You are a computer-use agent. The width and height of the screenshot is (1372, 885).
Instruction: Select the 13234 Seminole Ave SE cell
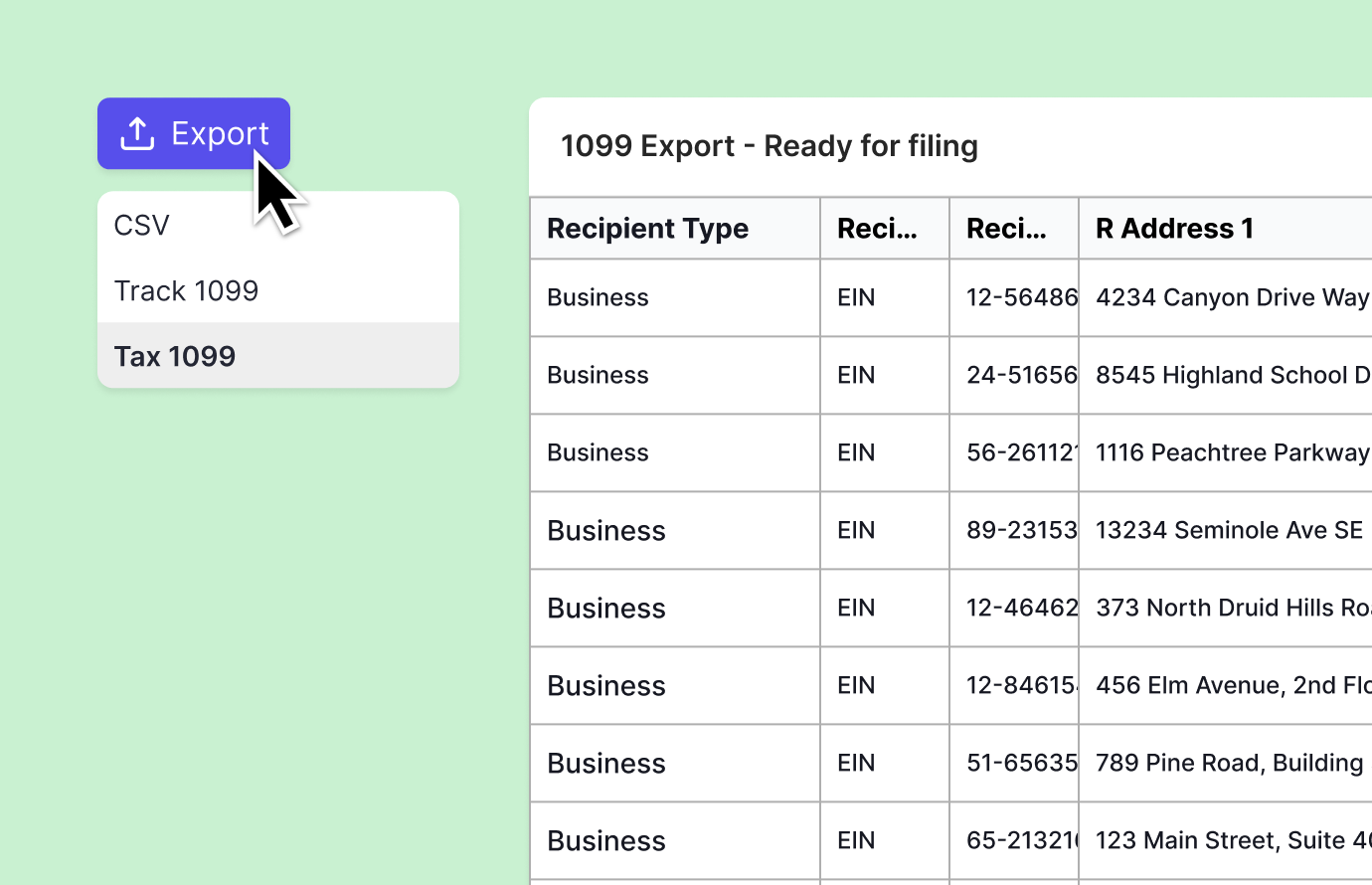[x=1229, y=530]
